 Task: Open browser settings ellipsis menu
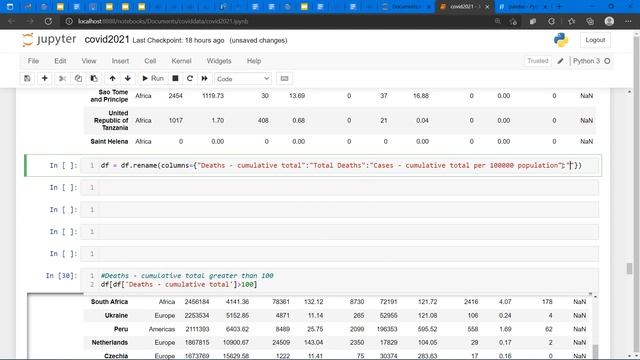(628, 21)
